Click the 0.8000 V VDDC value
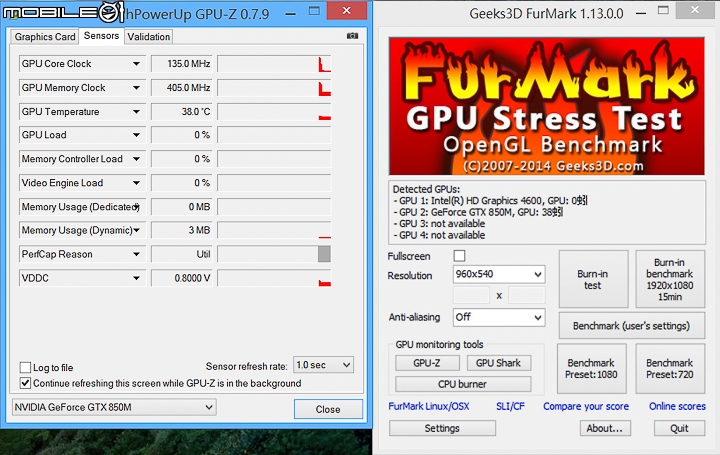The height and width of the screenshot is (455, 720). coord(182,278)
